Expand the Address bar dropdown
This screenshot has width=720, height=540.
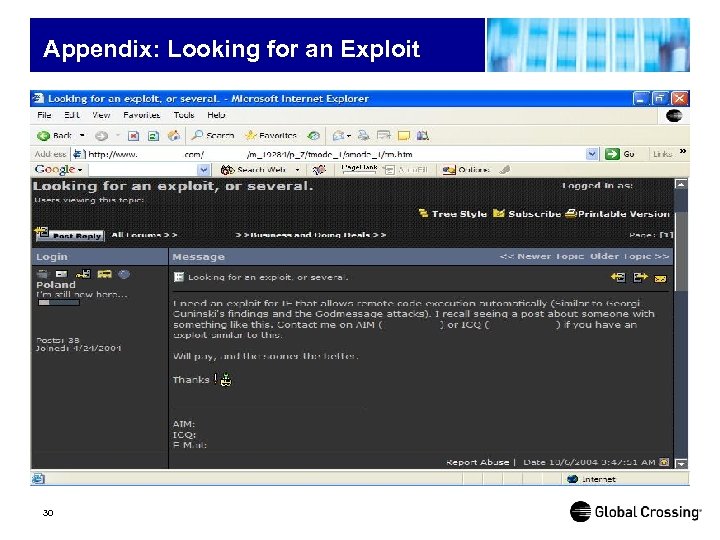592,154
